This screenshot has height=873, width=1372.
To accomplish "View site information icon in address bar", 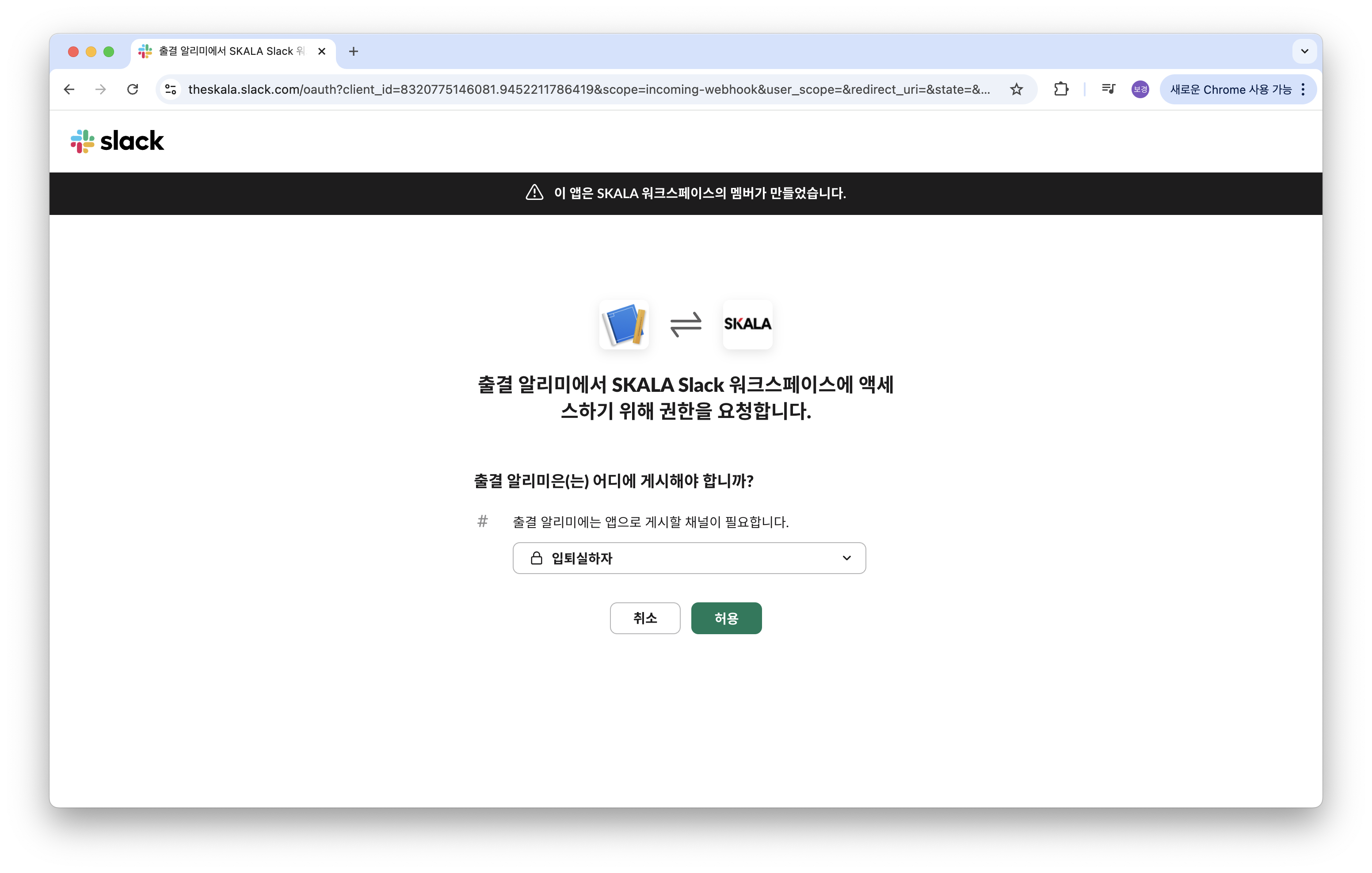I will [170, 89].
